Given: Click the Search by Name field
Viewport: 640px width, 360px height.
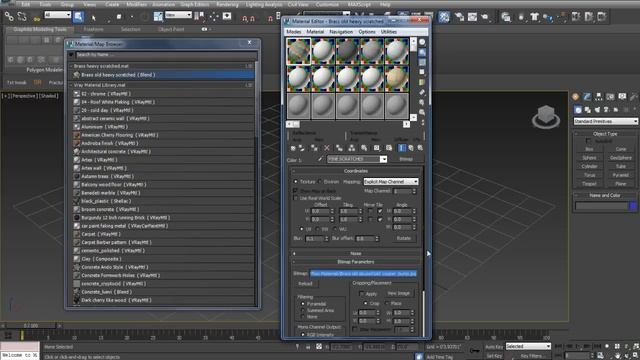Looking at the screenshot, I should point(166,55).
